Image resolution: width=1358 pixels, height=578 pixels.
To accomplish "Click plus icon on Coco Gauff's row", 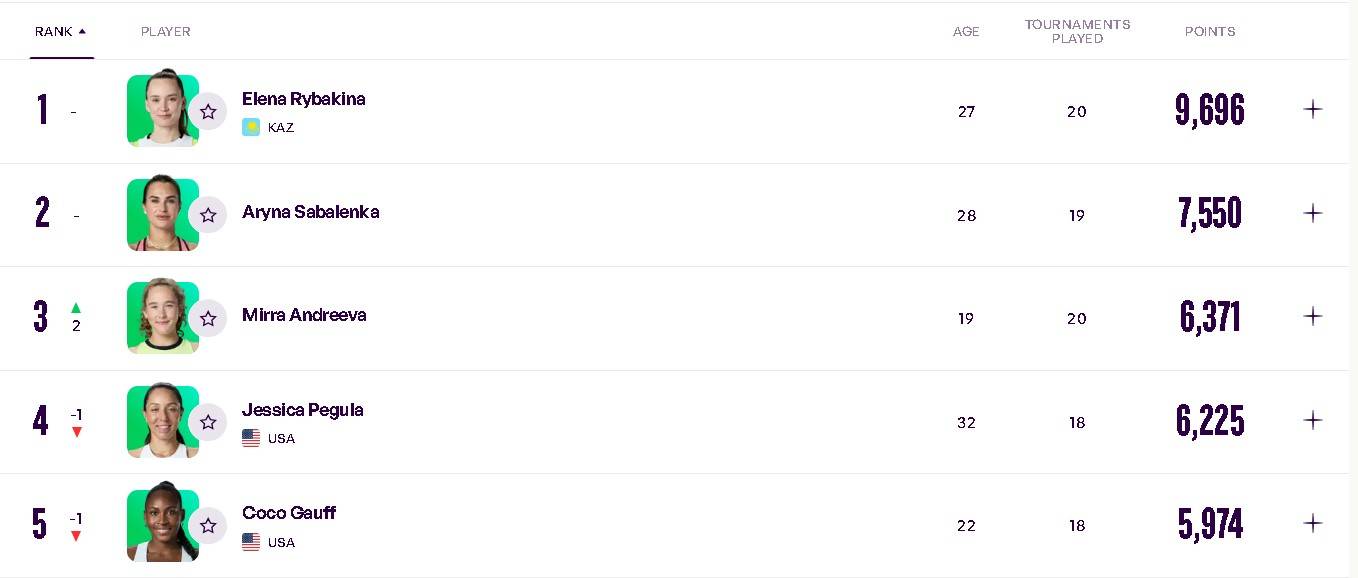I will 1313,523.
